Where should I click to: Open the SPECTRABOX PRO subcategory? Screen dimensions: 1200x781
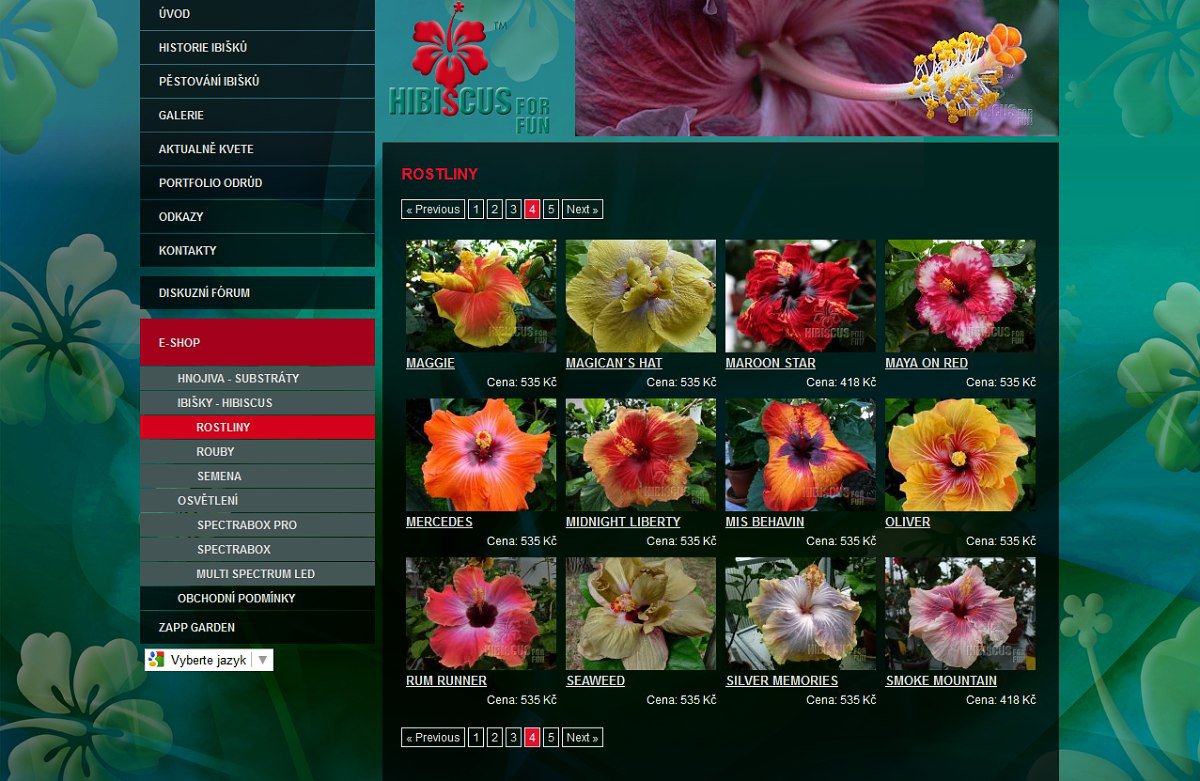tap(258, 525)
